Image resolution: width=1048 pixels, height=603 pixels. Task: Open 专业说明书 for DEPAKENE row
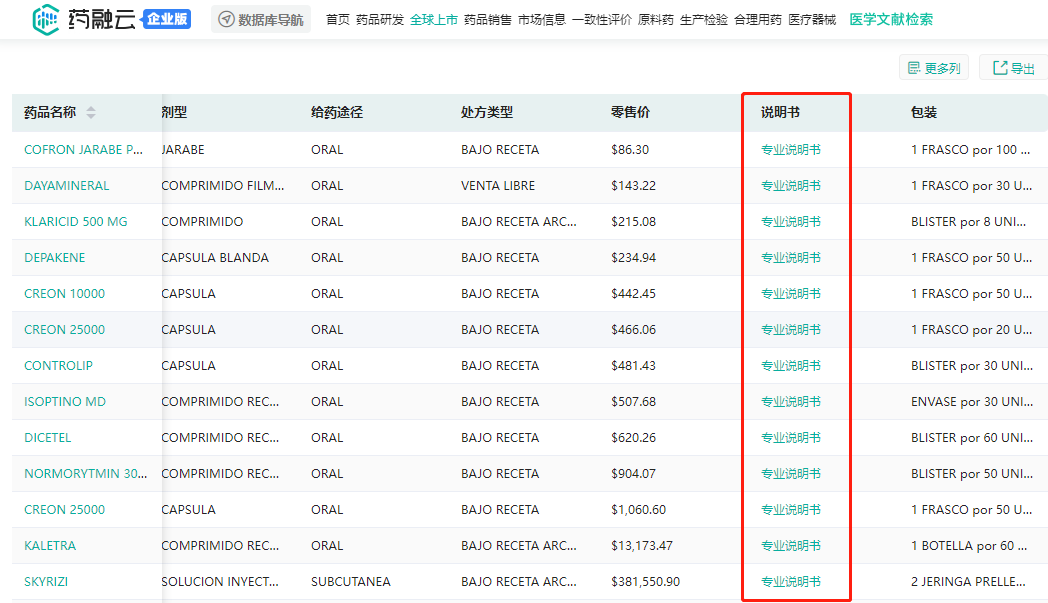(x=791, y=258)
